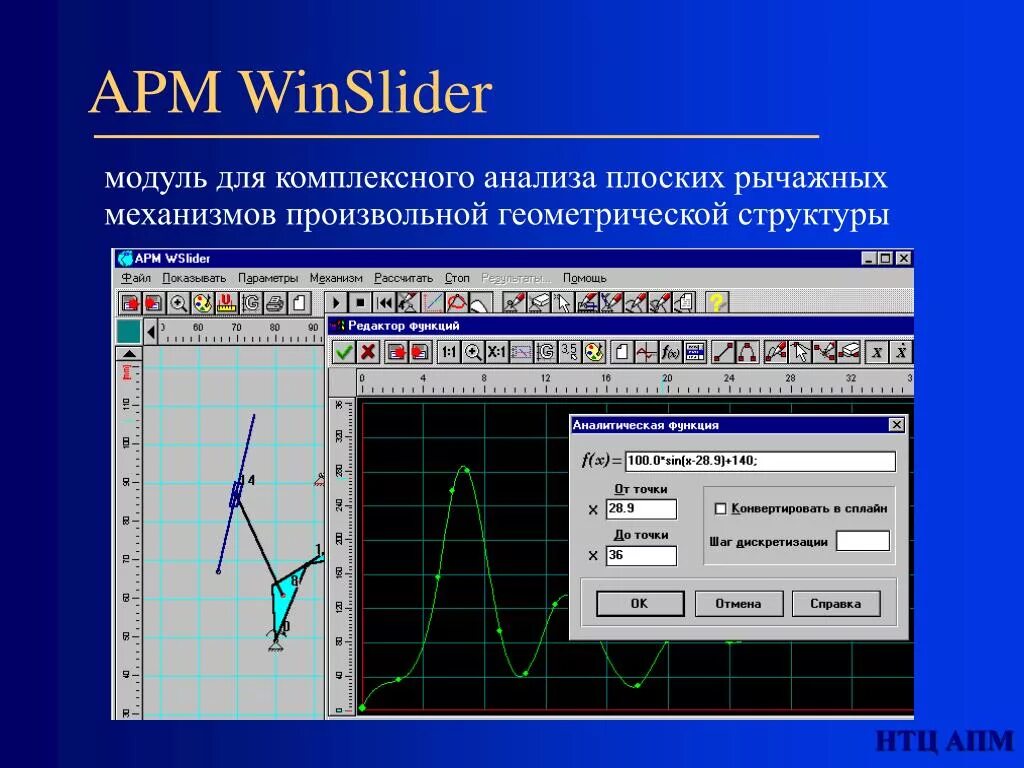Click the От точки field with 28.9
Viewport: 1024px width, 768px height.
[x=641, y=509]
